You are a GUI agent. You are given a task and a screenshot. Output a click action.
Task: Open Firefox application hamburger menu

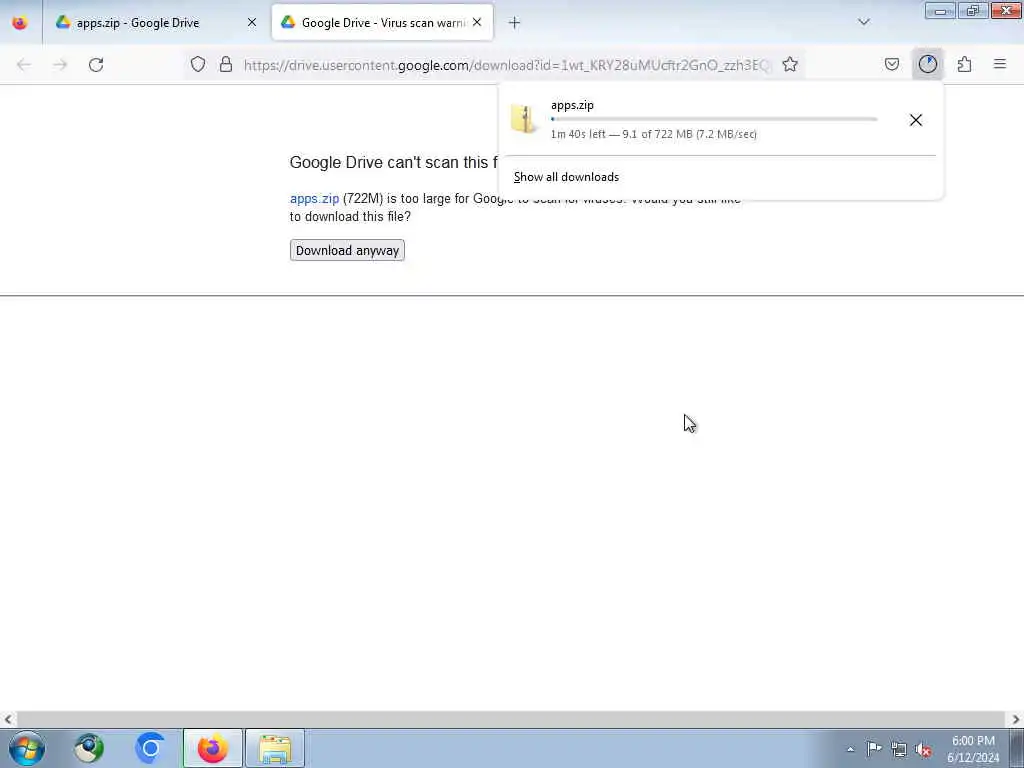(x=1000, y=65)
